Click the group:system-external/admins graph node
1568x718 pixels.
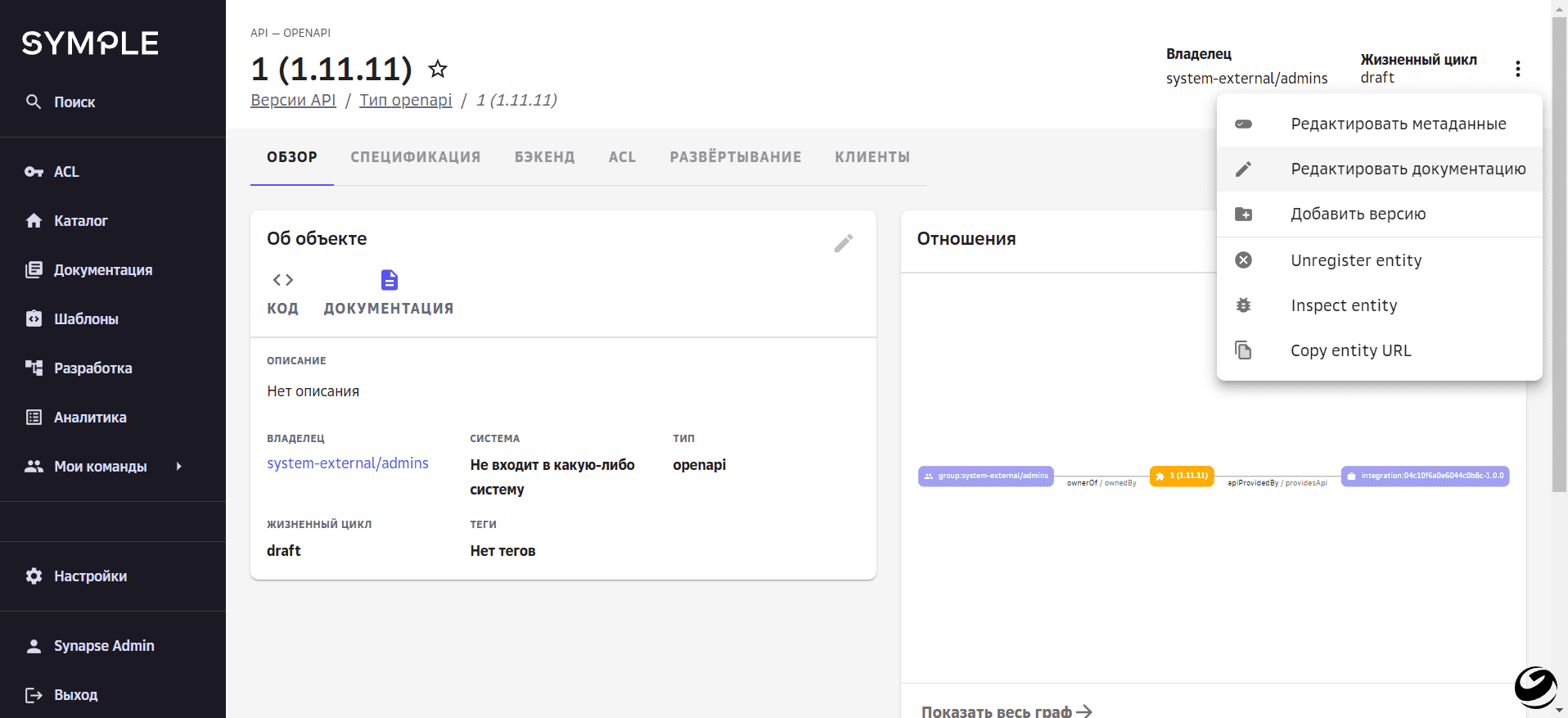coord(986,476)
